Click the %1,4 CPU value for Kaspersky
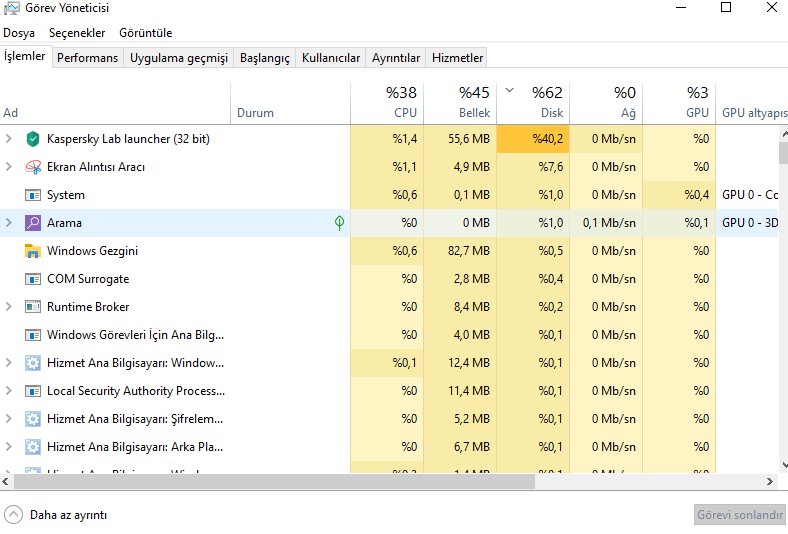788x534 pixels. click(x=387, y=139)
